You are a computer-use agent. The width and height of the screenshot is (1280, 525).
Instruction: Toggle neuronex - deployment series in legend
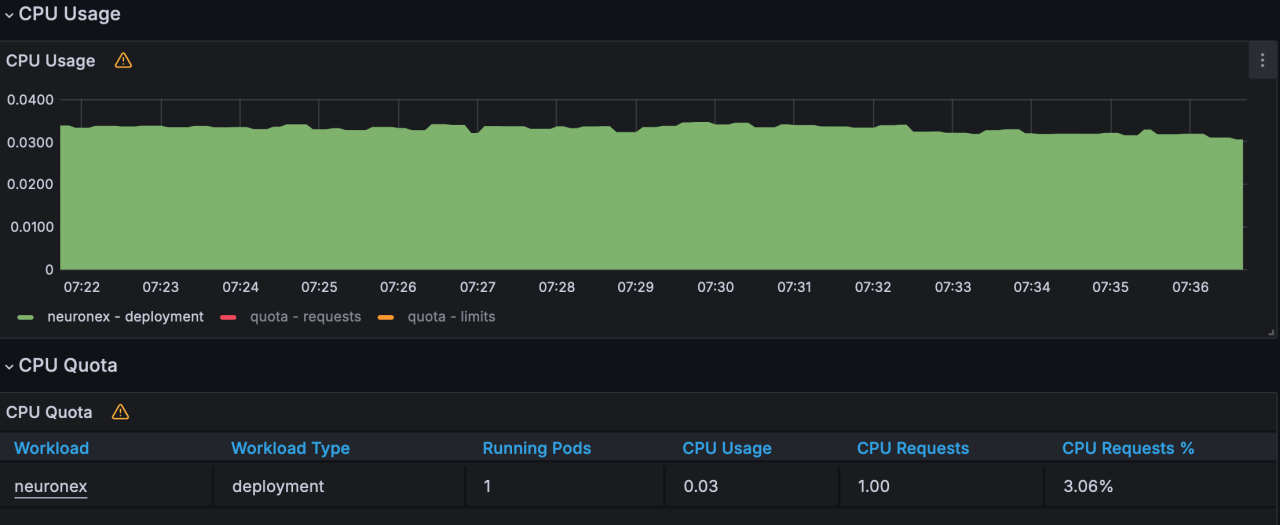[x=125, y=317]
